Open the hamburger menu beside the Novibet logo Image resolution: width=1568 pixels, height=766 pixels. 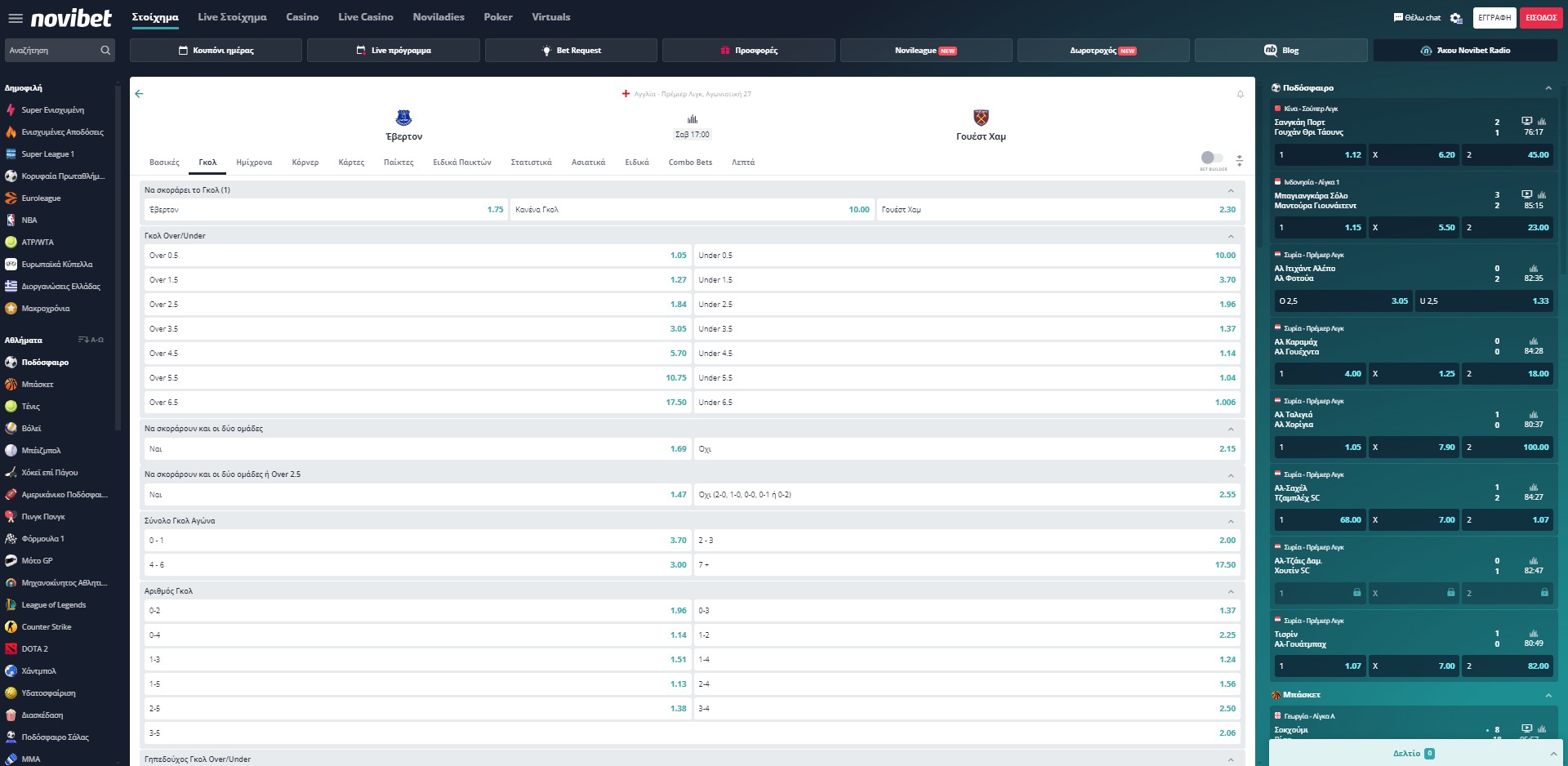[15, 18]
